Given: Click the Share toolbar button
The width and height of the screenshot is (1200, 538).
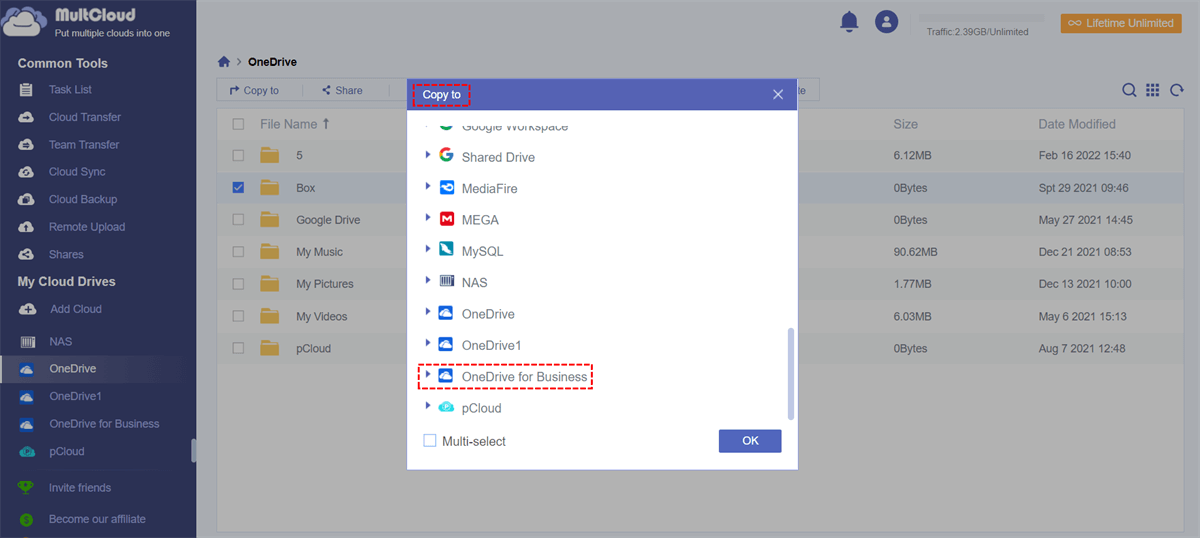Looking at the screenshot, I should (342, 90).
